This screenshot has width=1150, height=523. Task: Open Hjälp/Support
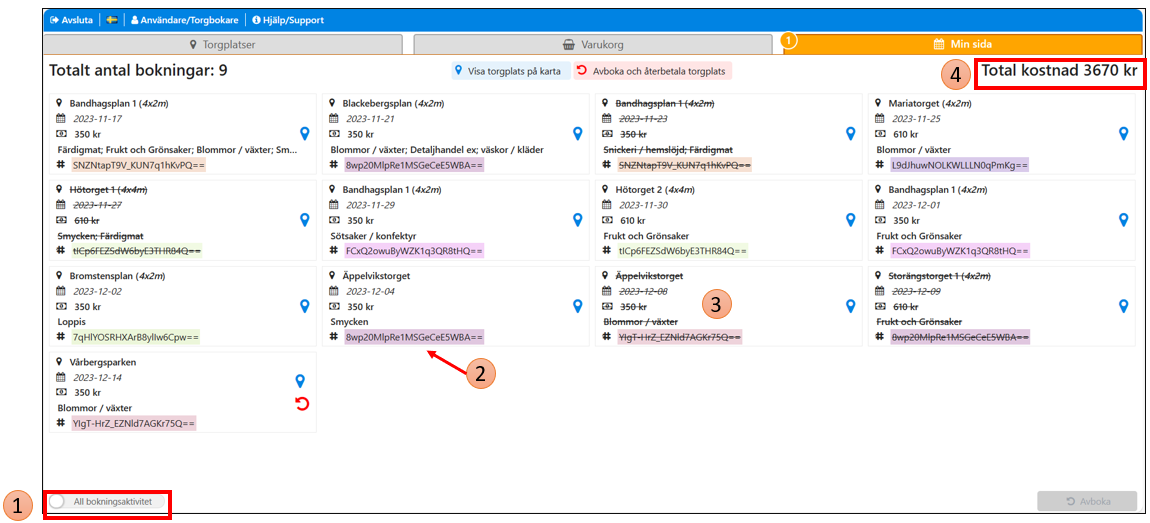288,20
